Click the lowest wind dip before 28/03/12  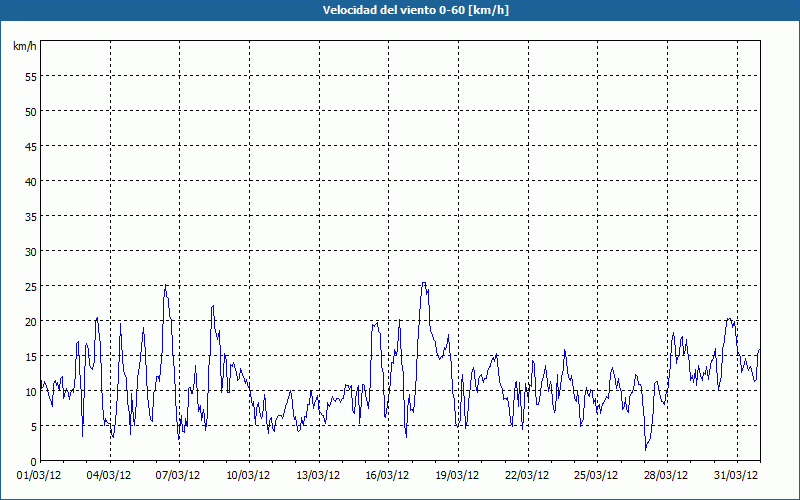point(645,449)
